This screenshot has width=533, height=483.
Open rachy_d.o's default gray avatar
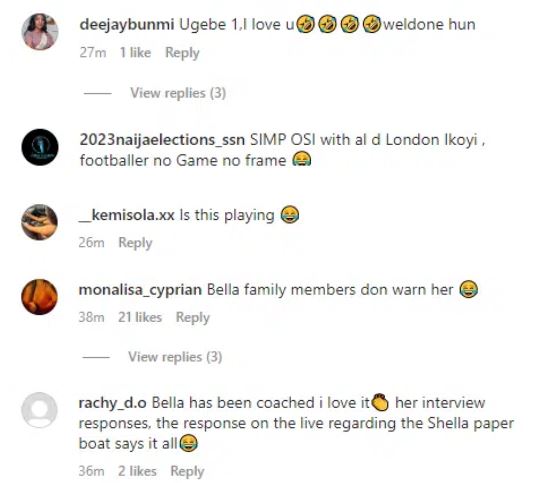coord(39,410)
